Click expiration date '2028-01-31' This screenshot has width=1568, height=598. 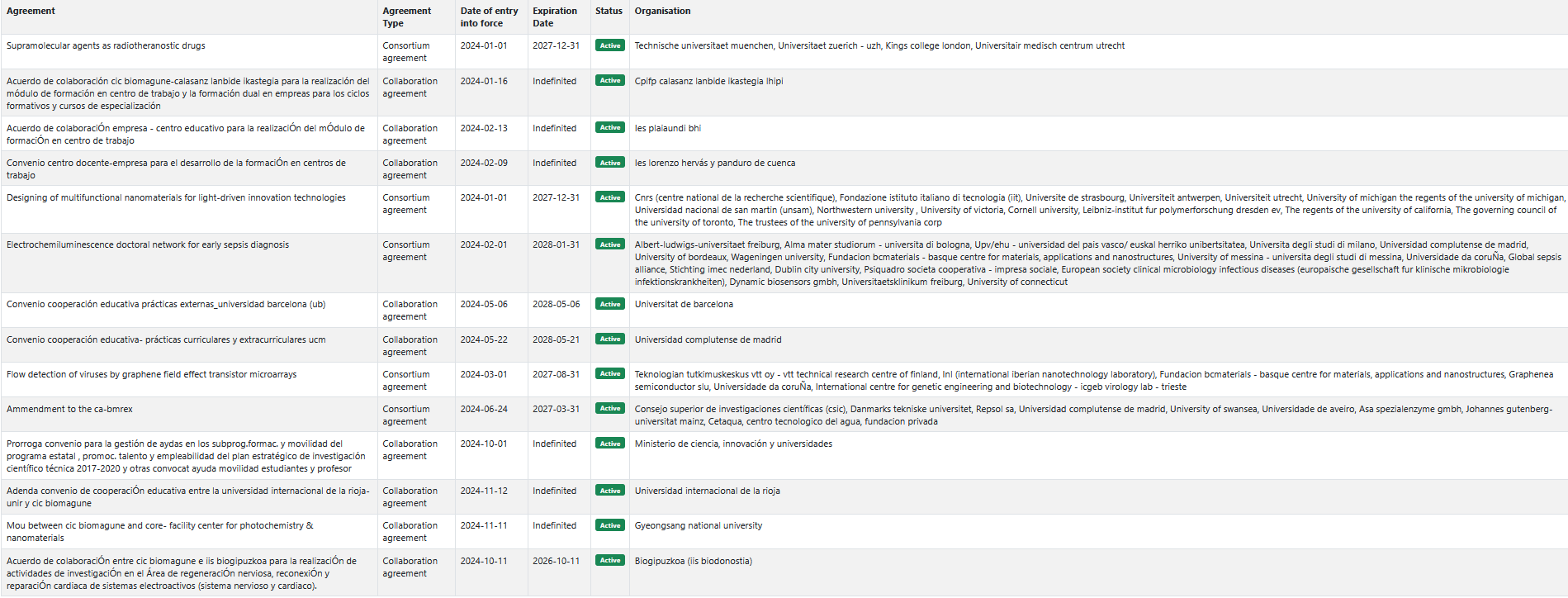click(557, 244)
